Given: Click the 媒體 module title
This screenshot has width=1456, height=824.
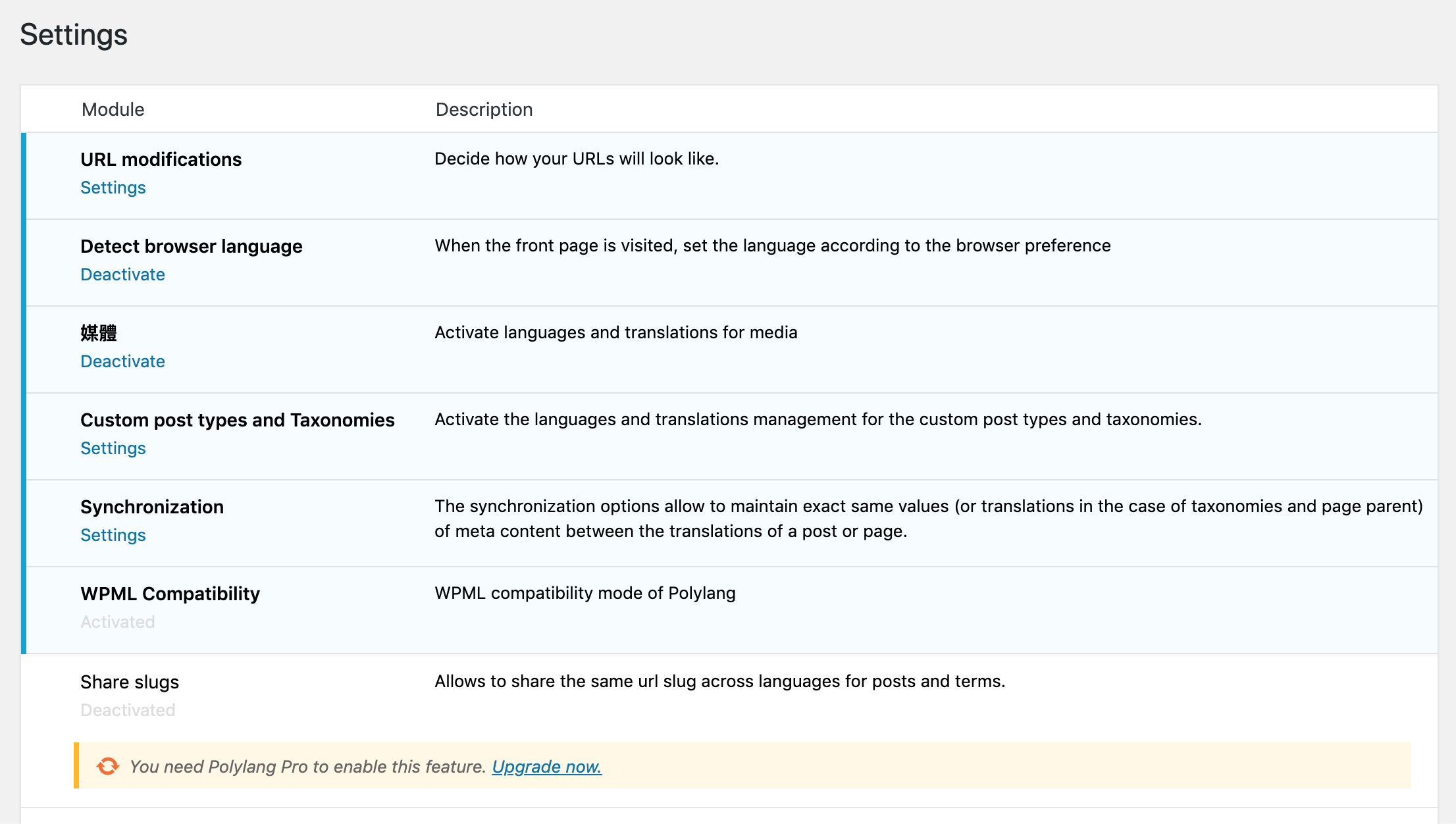Looking at the screenshot, I should pyautogui.click(x=99, y=333).
